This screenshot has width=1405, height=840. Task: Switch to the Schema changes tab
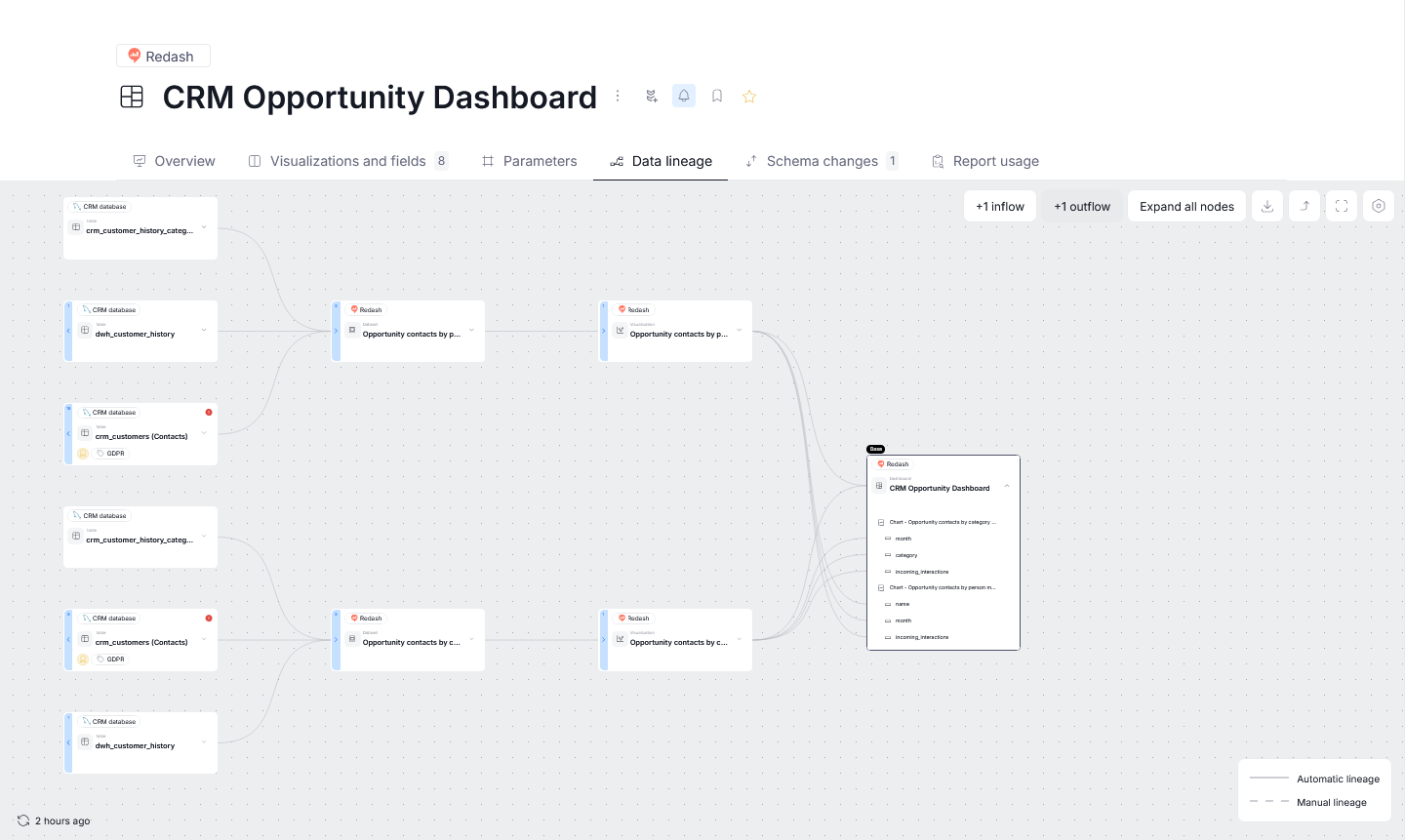822,161
